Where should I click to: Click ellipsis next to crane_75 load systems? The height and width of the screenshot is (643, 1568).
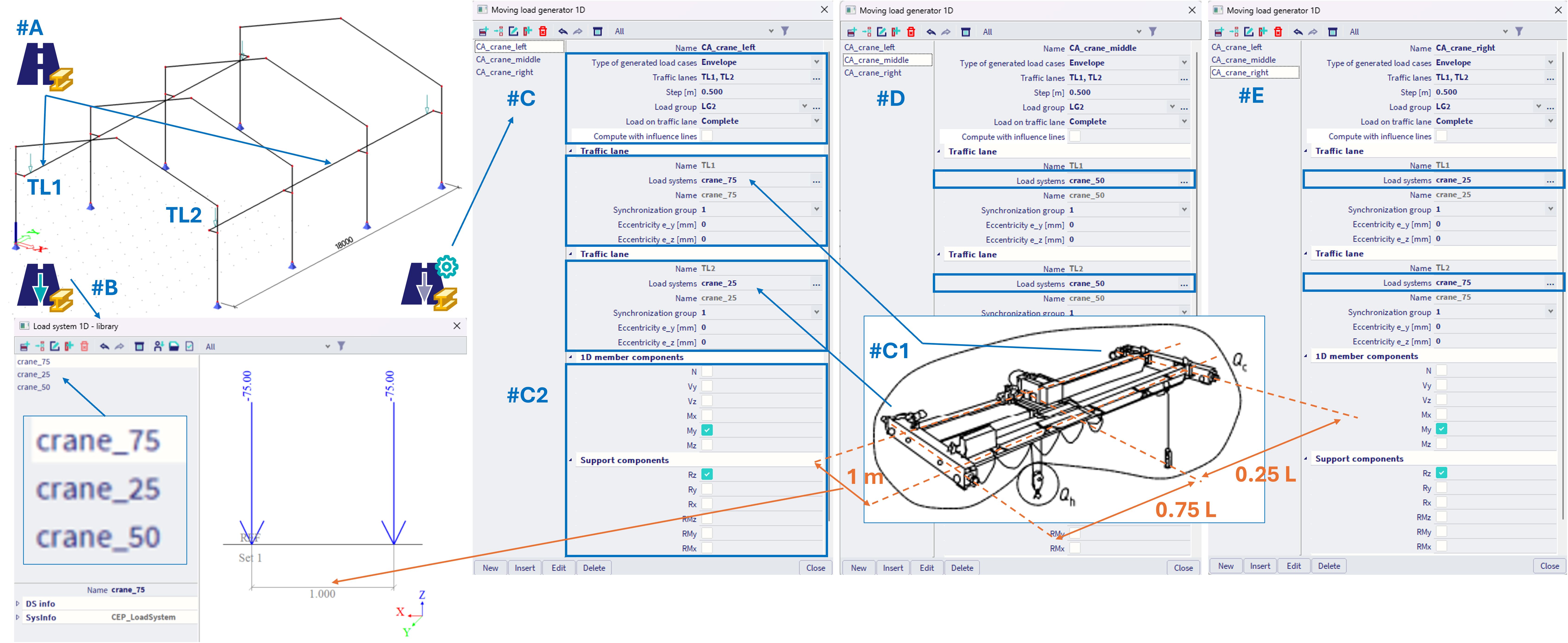click(816, 181)
